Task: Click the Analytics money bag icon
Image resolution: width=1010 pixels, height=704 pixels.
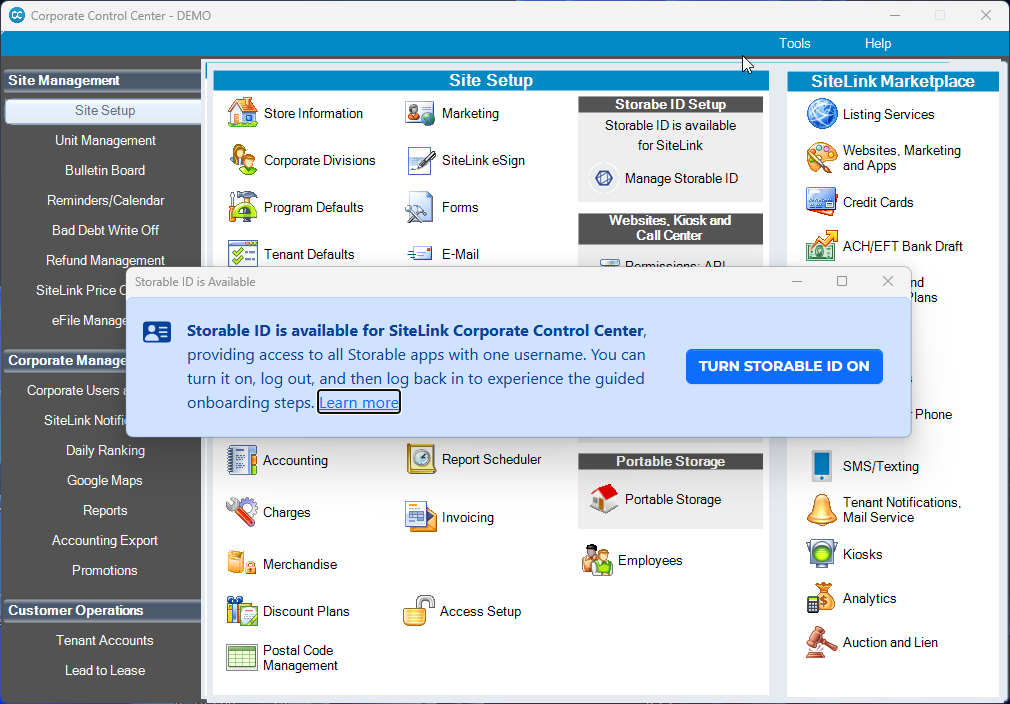Action: coord(821,598)
